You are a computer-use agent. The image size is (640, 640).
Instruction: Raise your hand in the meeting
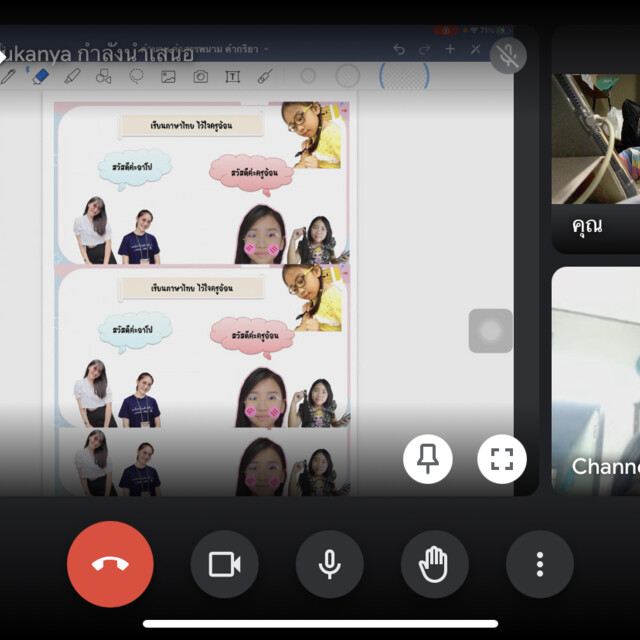(435, 564)
